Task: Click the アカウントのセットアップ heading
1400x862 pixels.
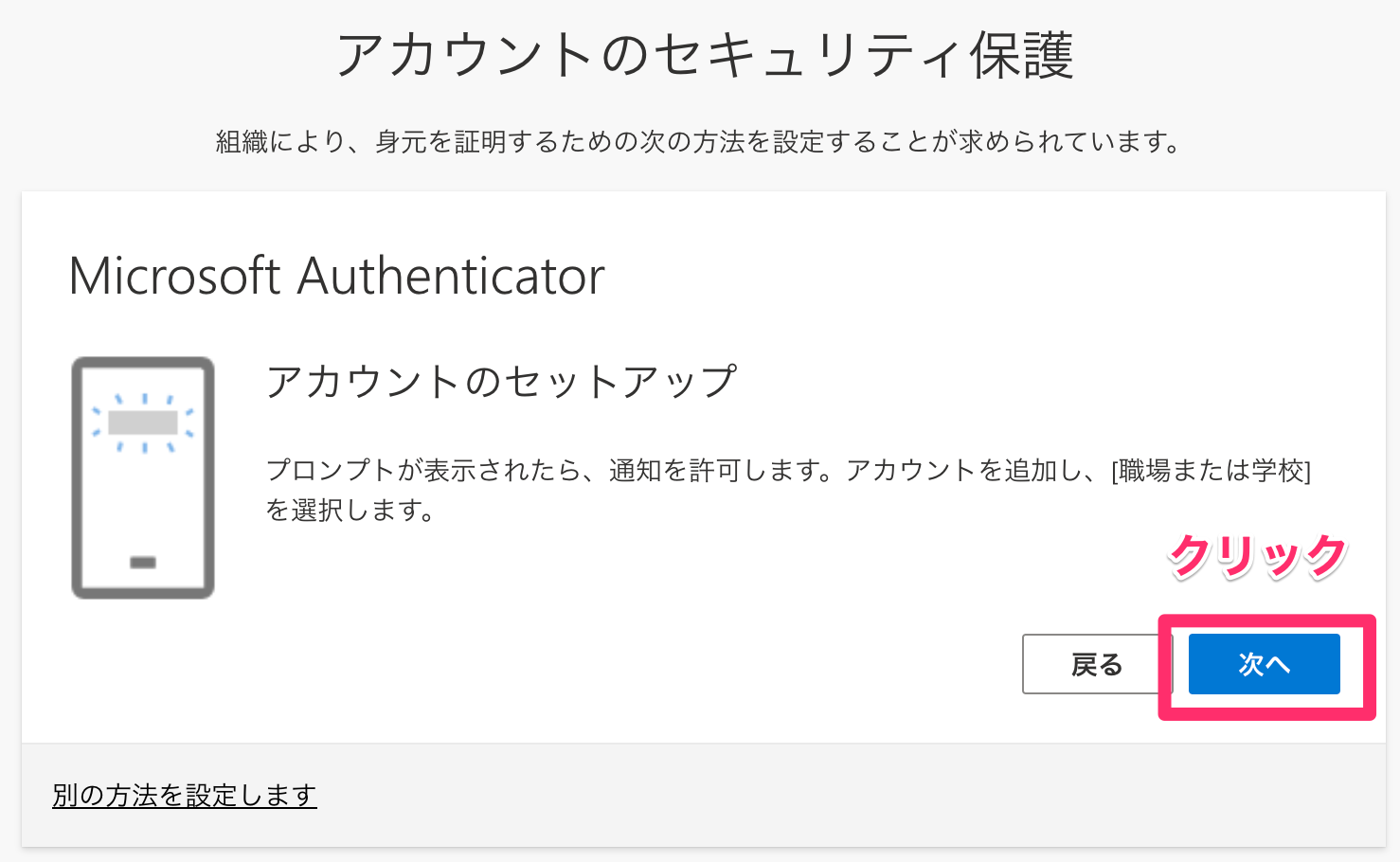Action: click(x=501, y=382)
